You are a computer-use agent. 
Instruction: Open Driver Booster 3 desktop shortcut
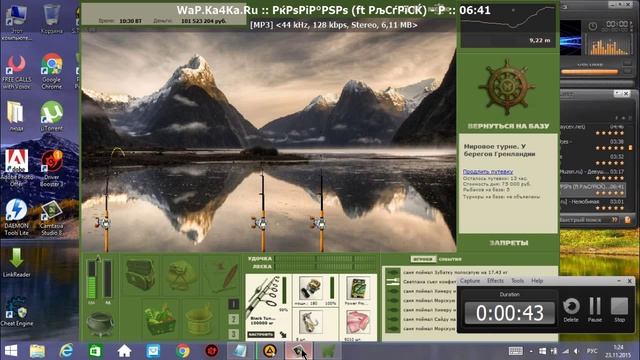(x=52, y=168)
